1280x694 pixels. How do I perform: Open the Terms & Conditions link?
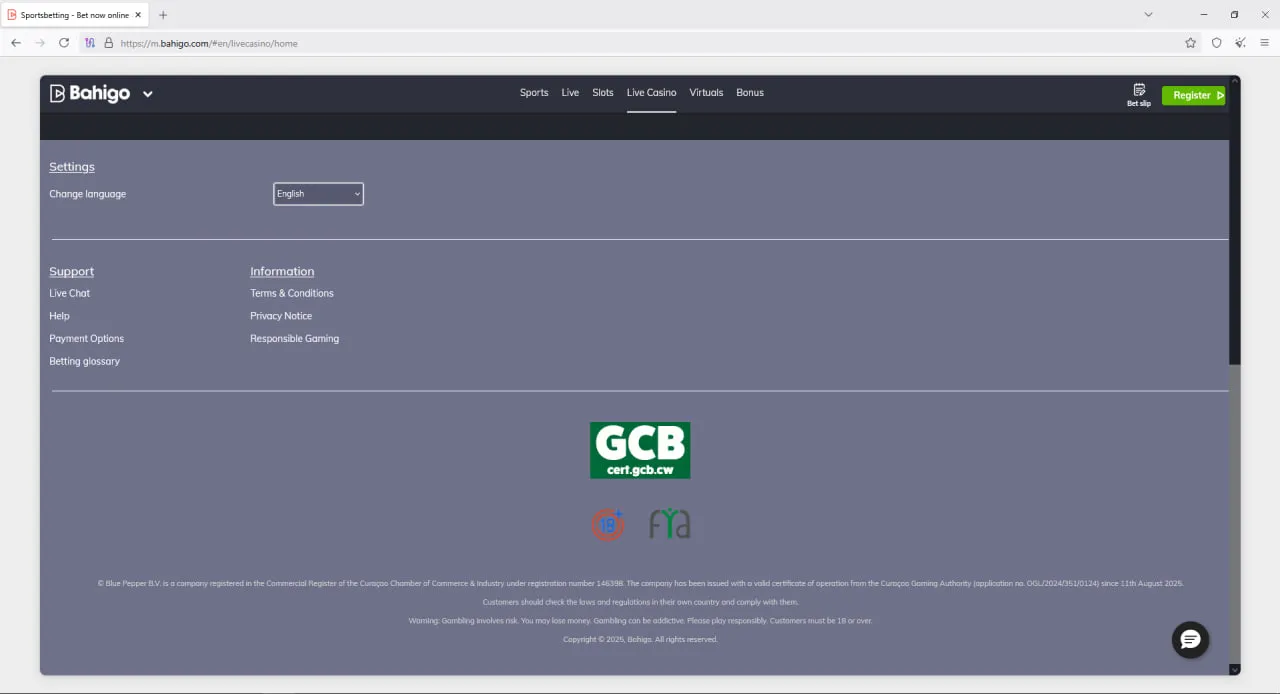292,293
